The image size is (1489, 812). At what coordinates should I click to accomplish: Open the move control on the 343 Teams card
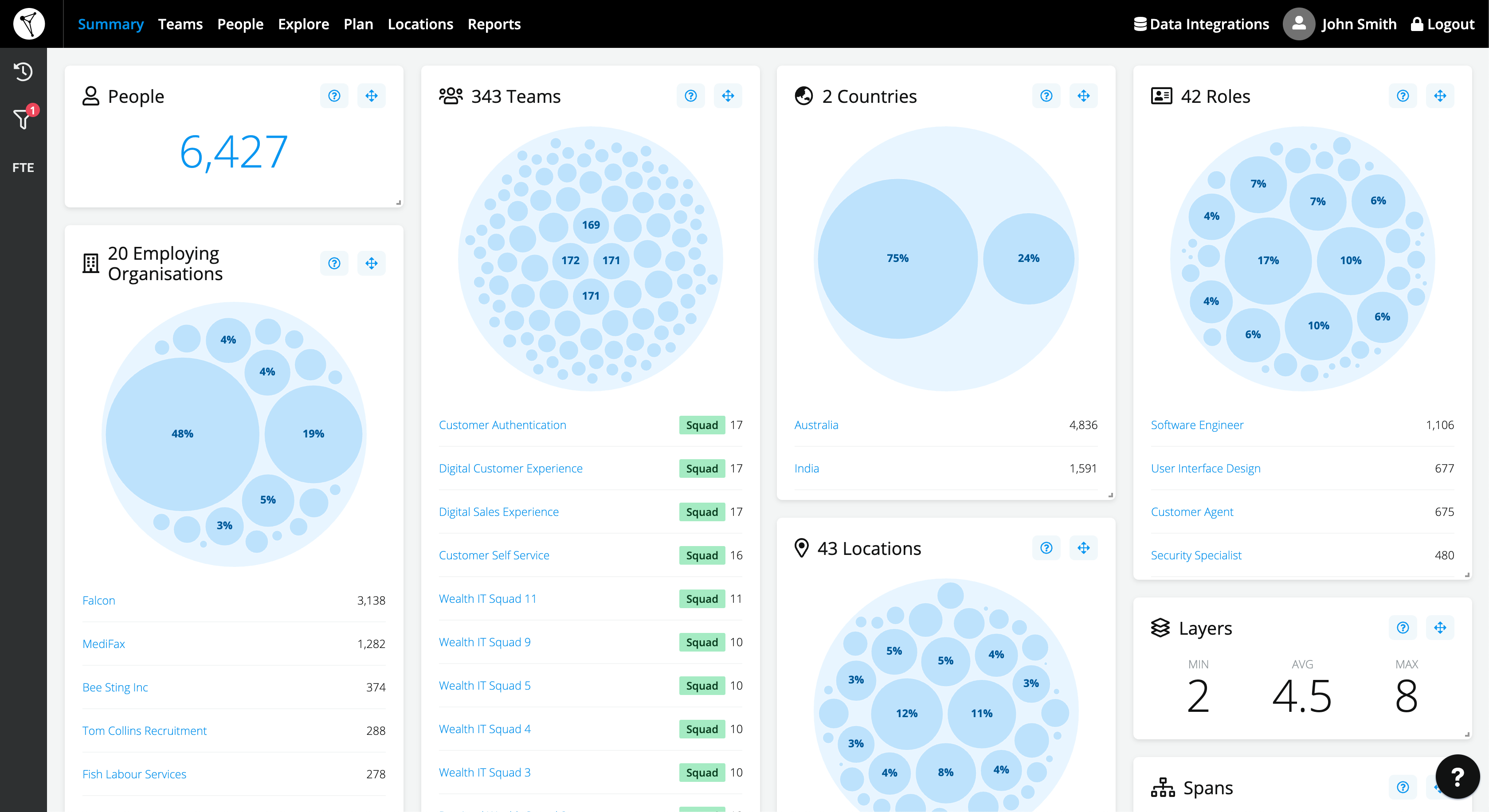728,96
